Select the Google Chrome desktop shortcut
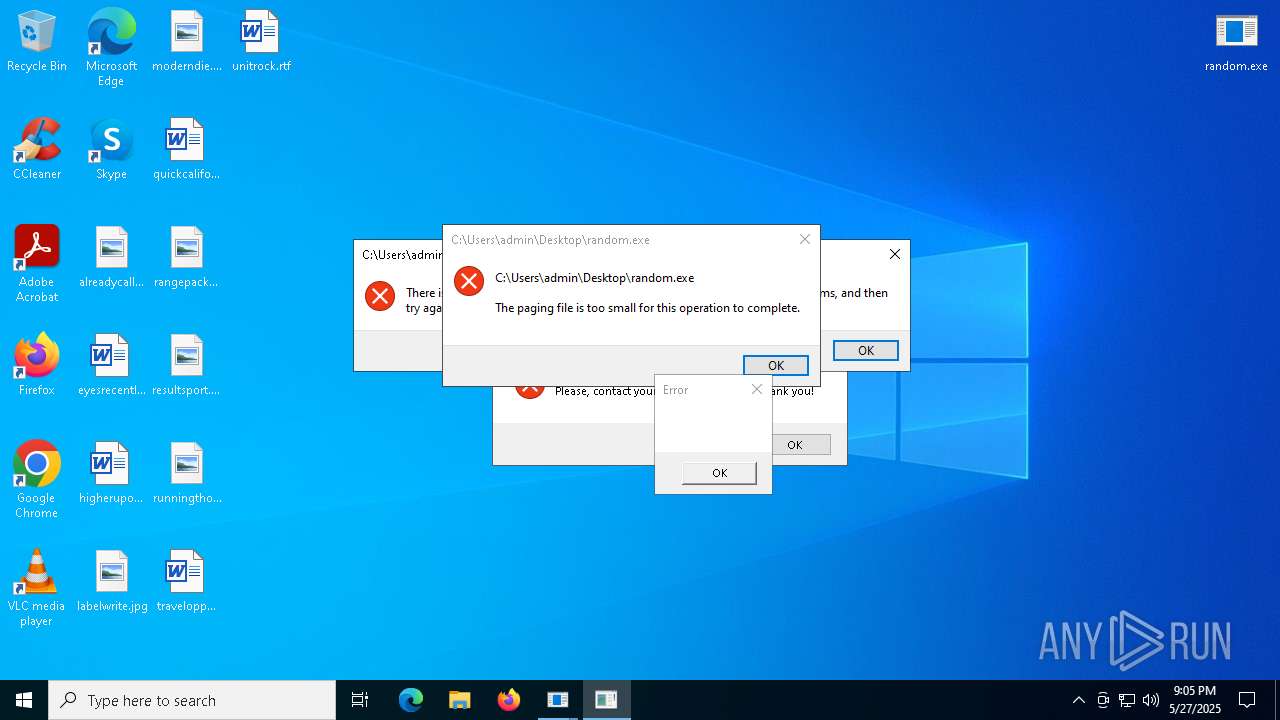 [37, 480]
